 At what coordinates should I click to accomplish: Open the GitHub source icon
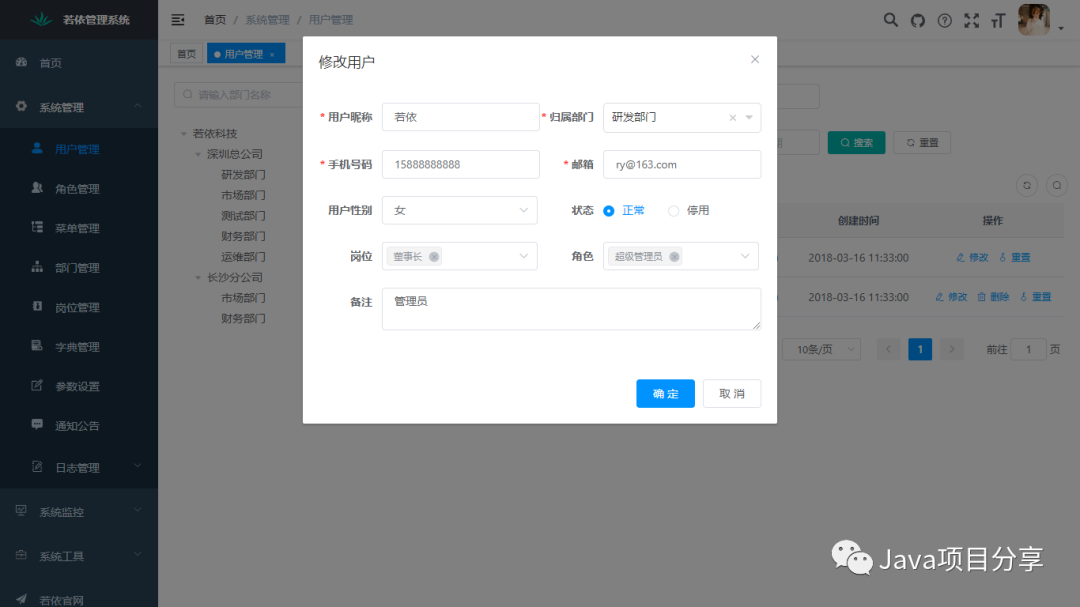pos(918,20)
